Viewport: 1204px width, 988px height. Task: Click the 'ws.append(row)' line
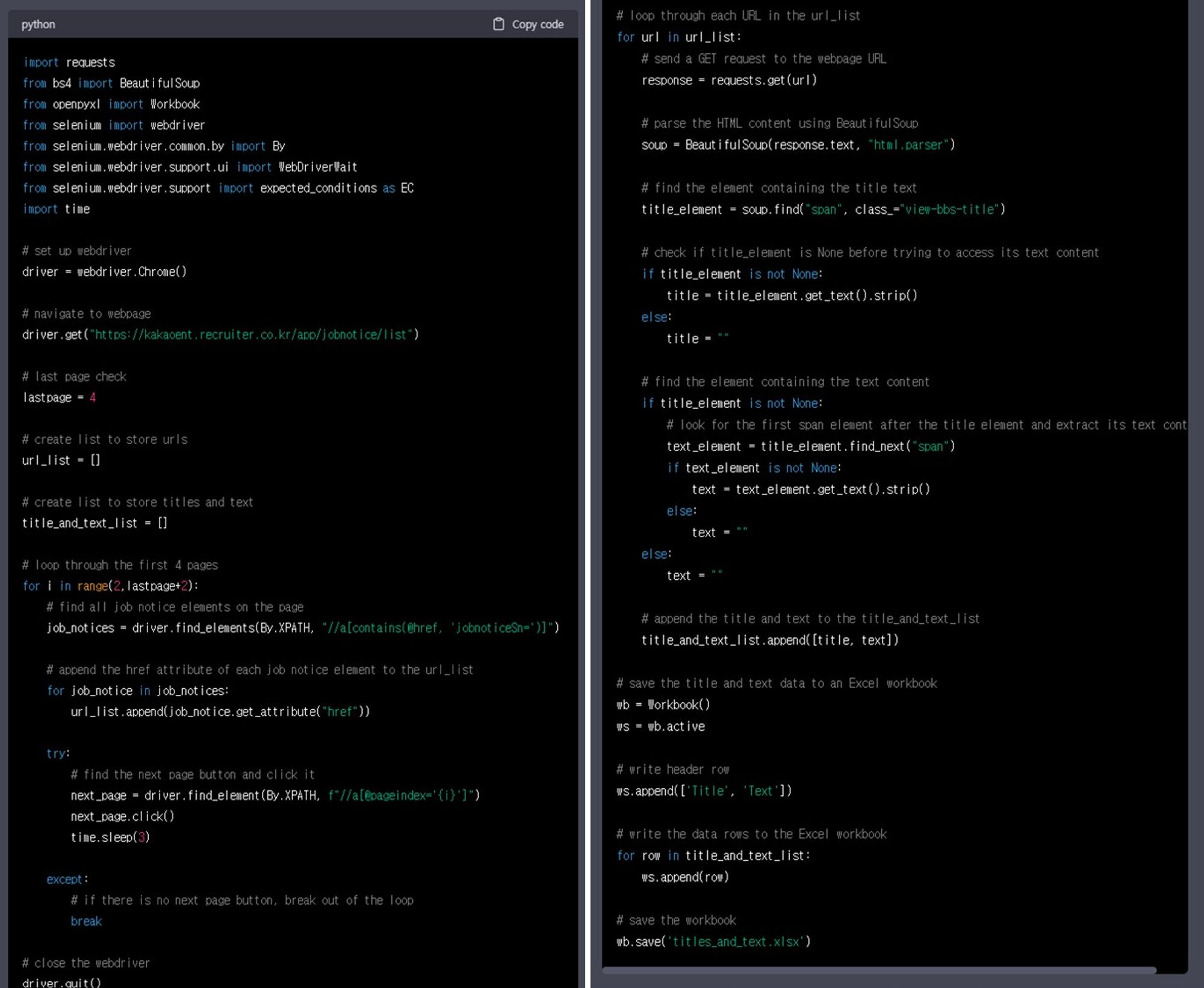tap(684, 877)
